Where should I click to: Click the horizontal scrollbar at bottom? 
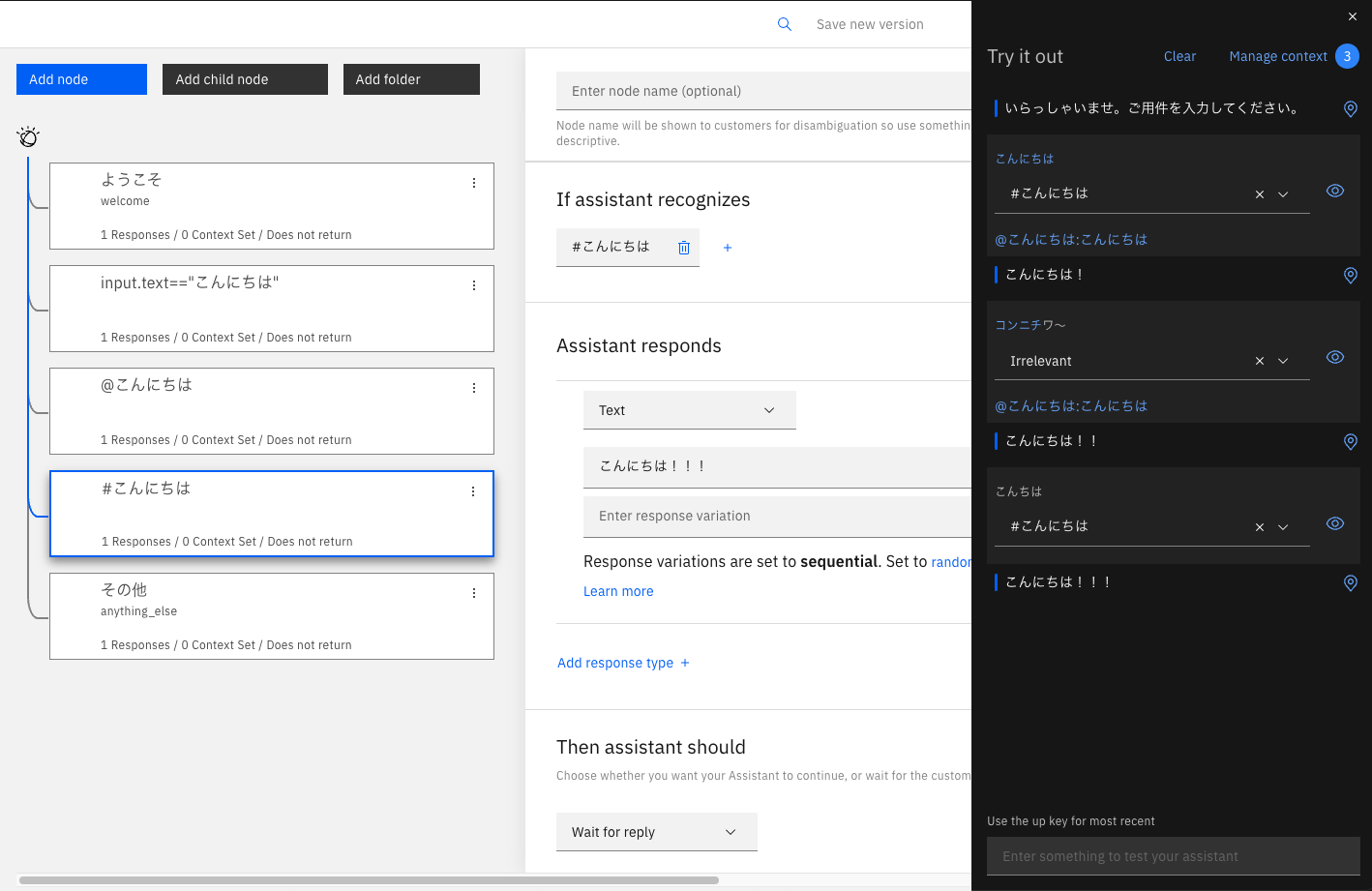point(369,880)
